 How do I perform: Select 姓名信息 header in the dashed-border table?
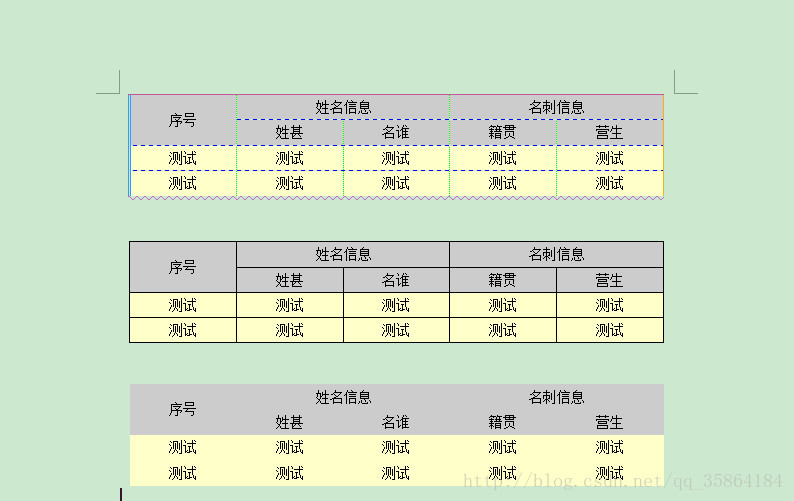[343, 107]
